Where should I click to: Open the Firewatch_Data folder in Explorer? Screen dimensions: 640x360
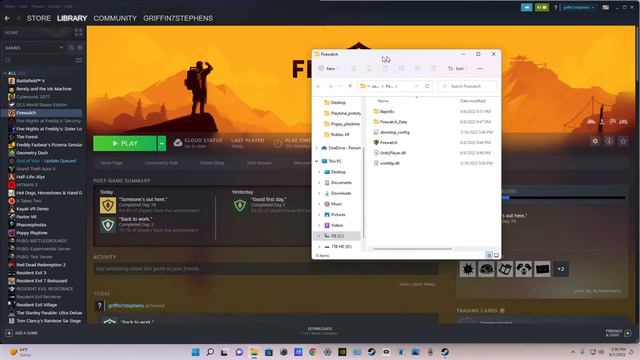pos(393,122)
